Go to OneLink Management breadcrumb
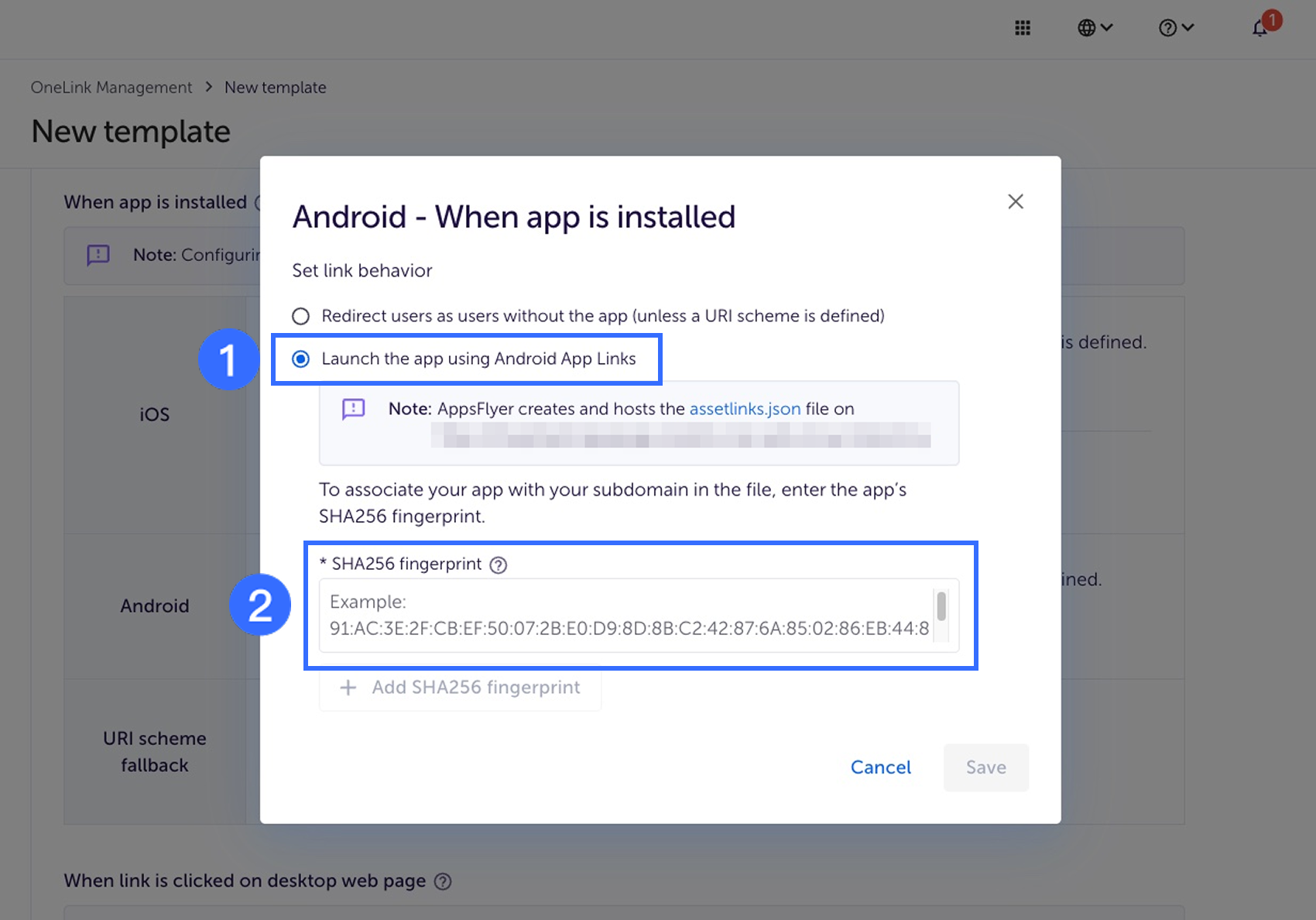 click(x=111, y=88)
